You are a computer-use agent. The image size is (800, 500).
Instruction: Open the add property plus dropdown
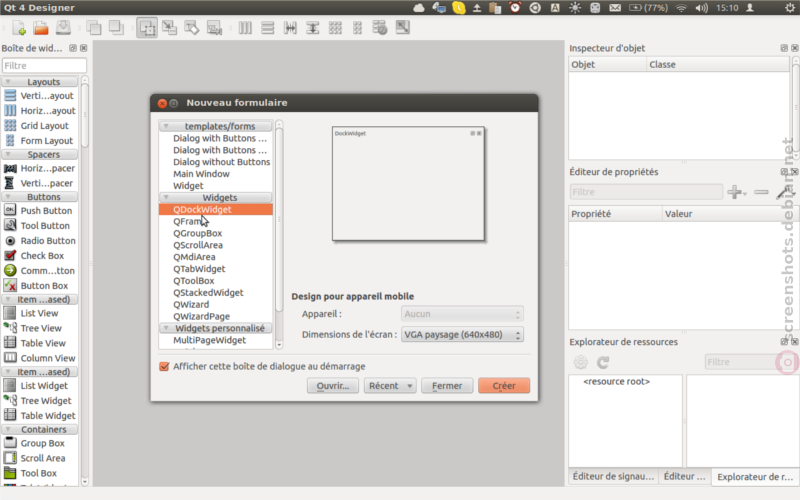[x=737, y=192]
